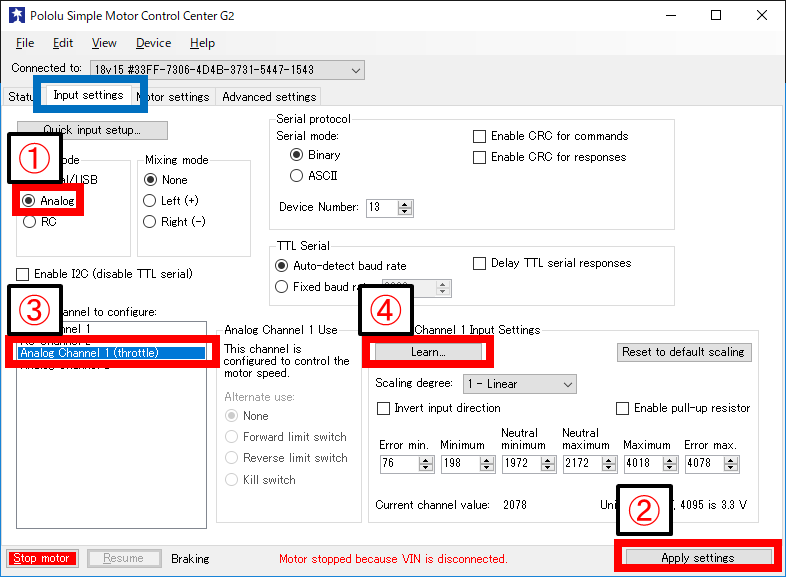Open the Help menu
The width and height of the screenshot is (786, 577).
(x=203, y=43)
